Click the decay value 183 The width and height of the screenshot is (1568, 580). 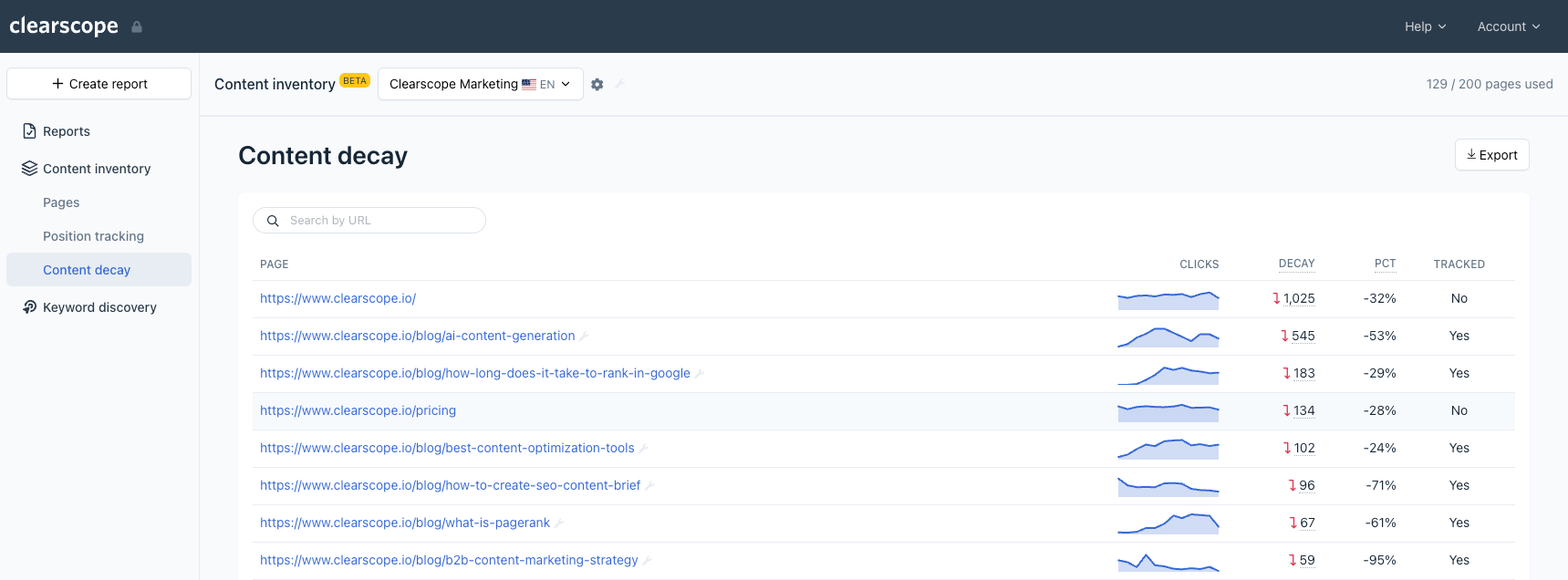click(x=1304, y=373)
